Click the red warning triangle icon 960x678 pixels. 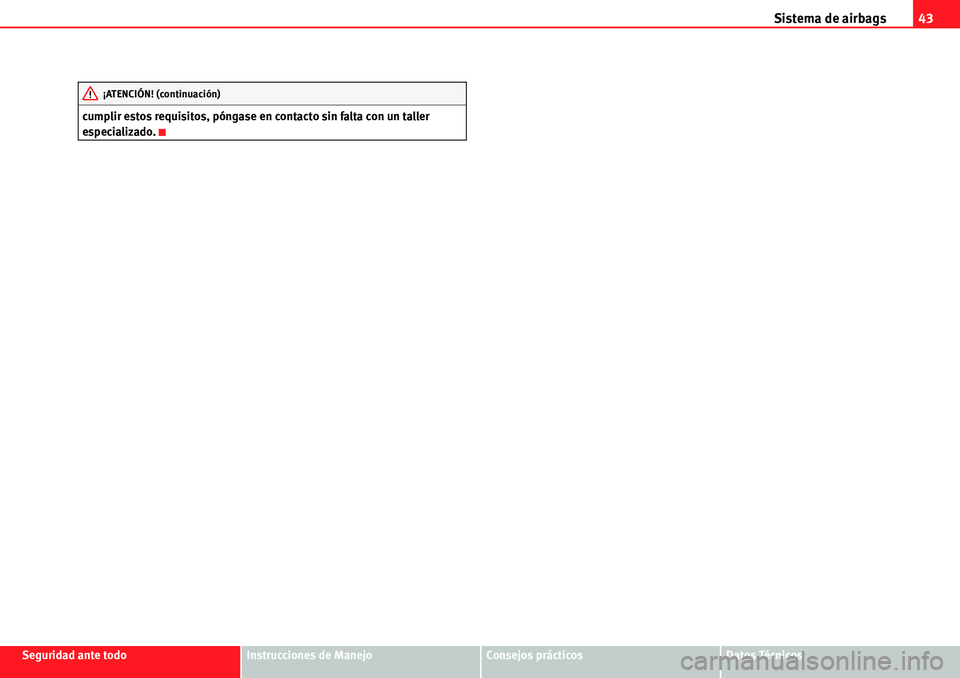coord(90,94)
